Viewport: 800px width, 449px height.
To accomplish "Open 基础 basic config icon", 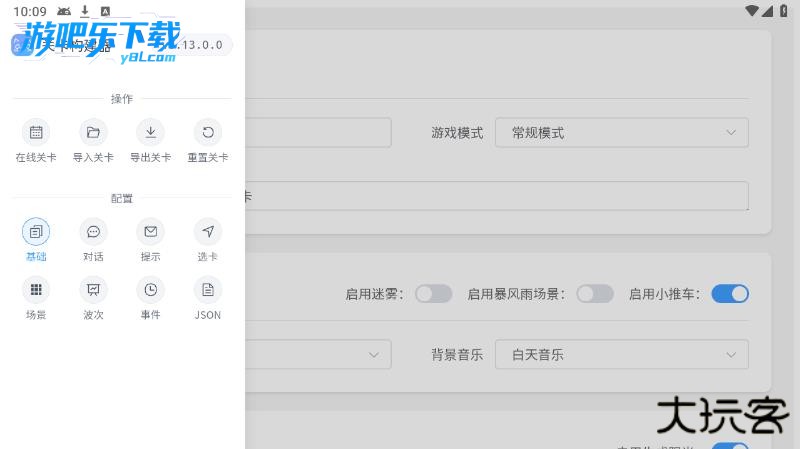I will (x=36, y=232).
